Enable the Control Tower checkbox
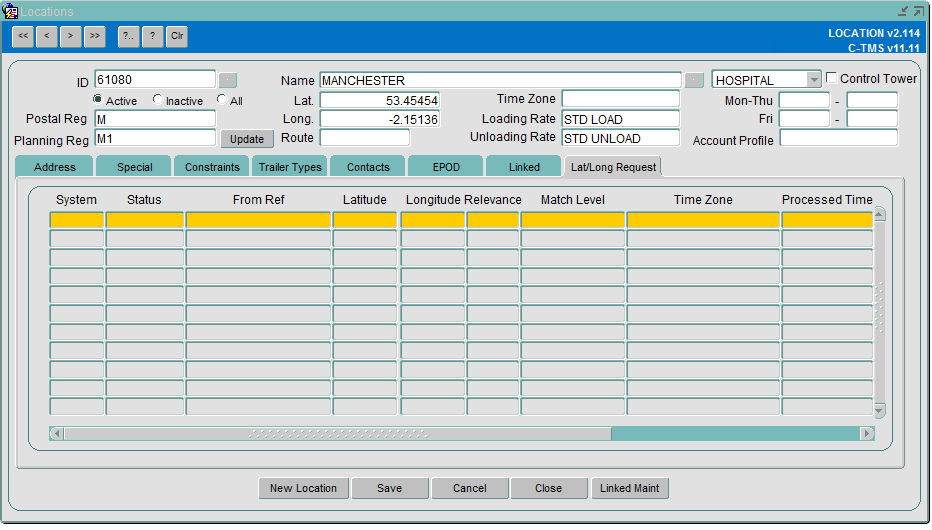 click(832, 78)
